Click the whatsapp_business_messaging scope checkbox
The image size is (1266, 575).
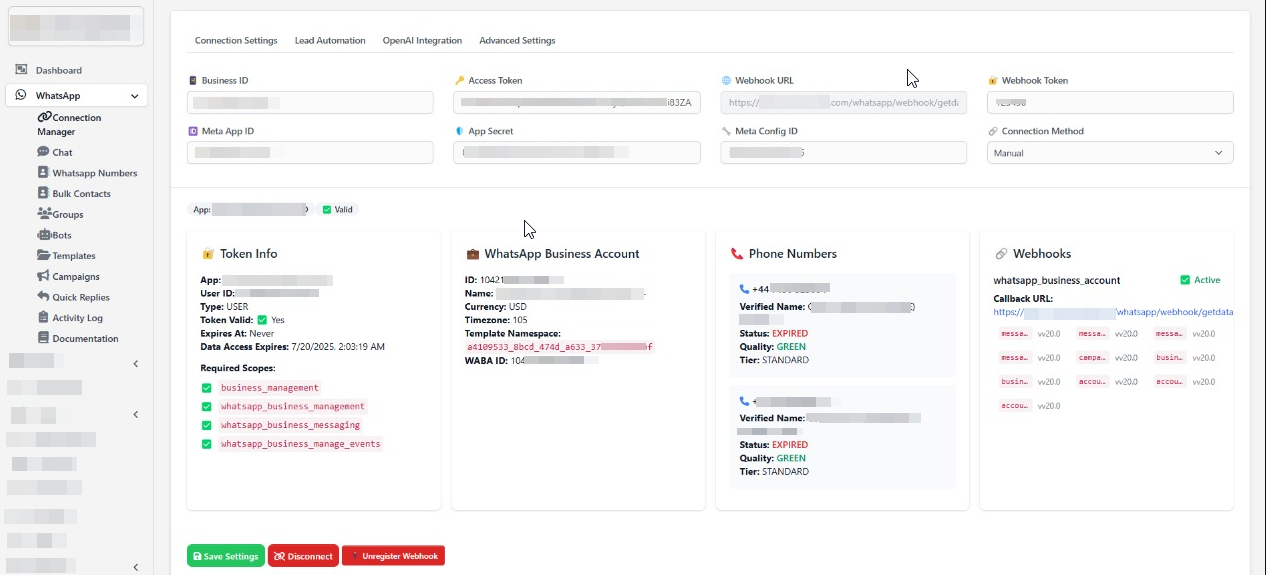[206, 425]
